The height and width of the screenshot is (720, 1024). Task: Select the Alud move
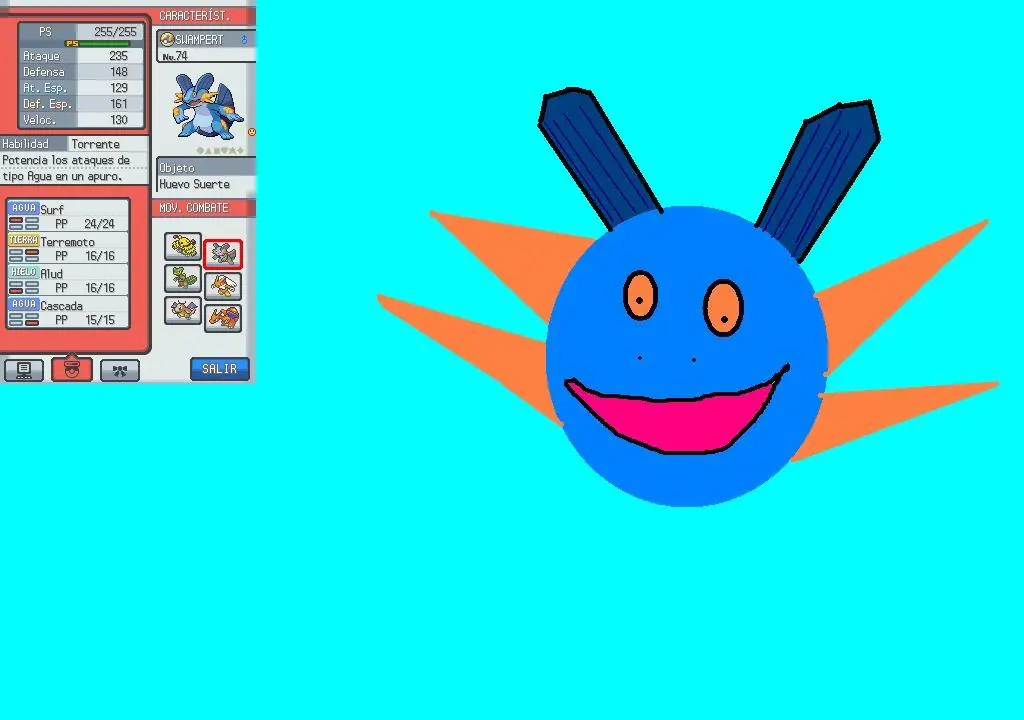click(69, 280)
